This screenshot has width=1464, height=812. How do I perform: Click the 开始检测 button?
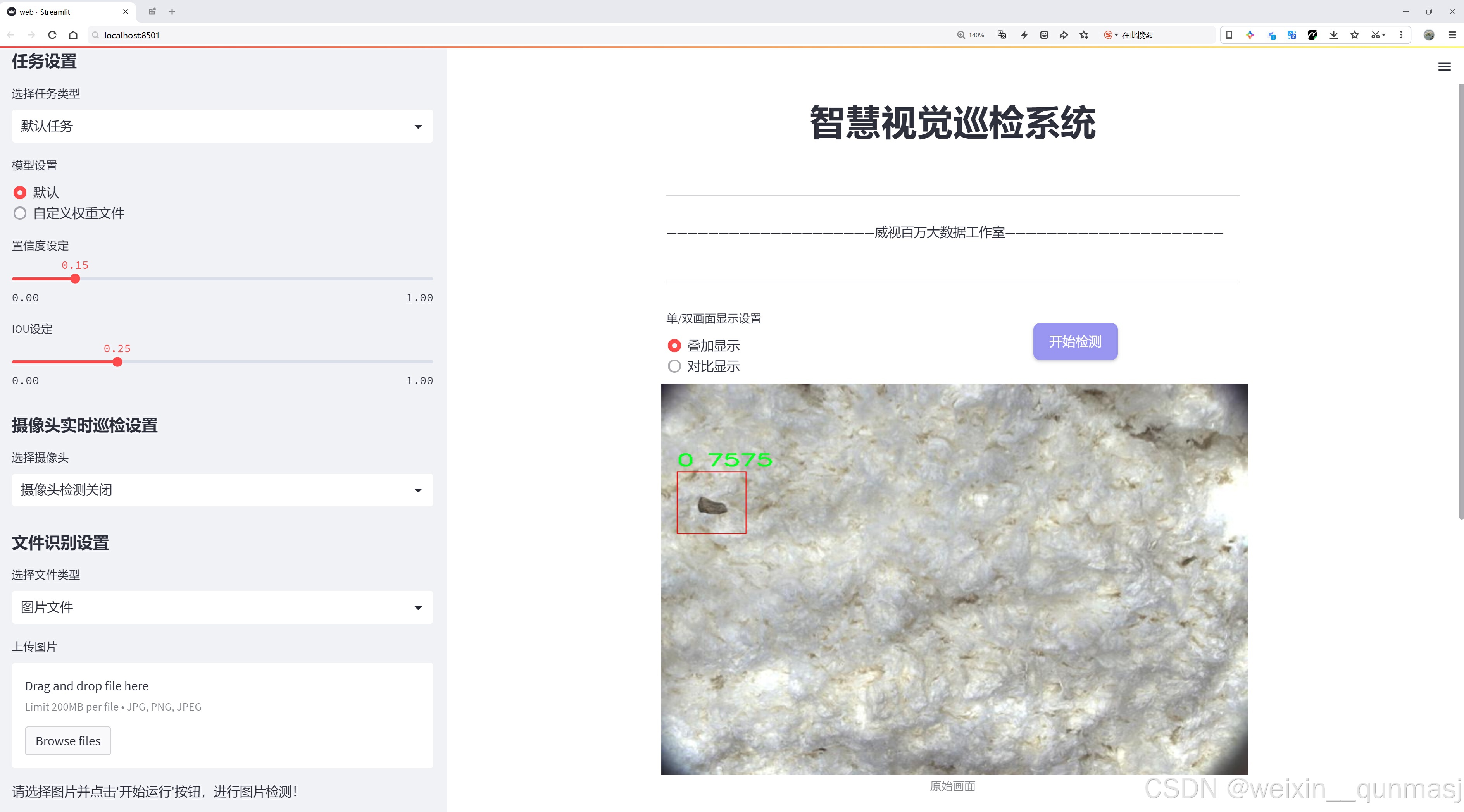(x=1075, y=341)
